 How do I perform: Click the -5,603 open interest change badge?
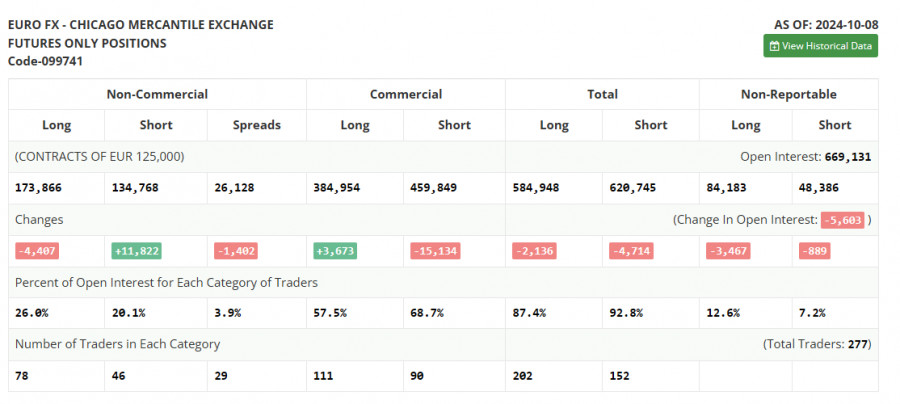843,220
